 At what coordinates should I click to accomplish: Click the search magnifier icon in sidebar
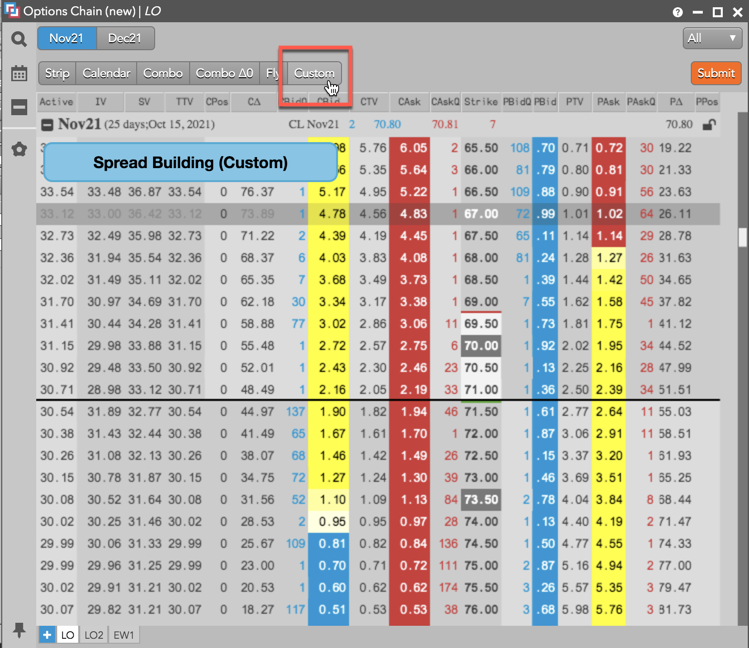[x=19, y=40]
